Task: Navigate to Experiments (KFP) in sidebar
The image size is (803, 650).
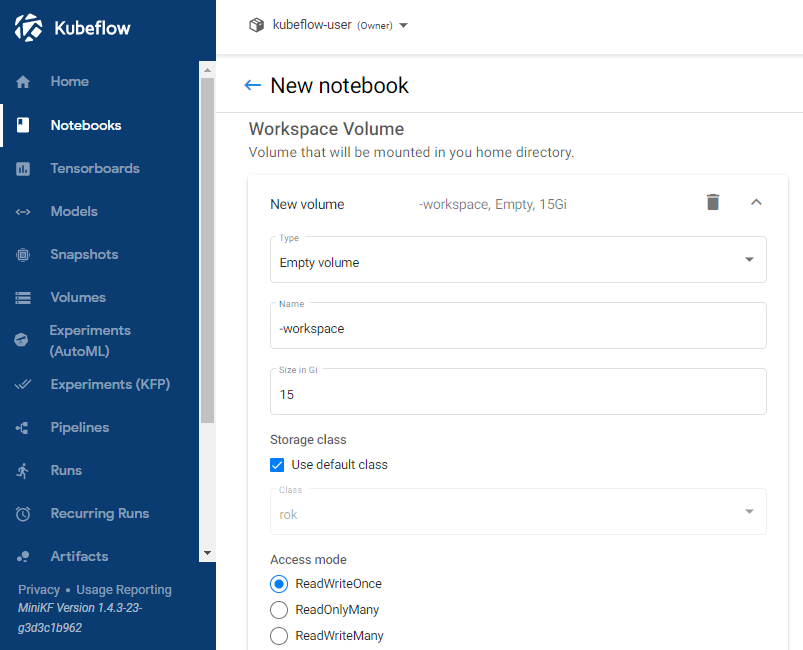Action: (x=110, y=385)
